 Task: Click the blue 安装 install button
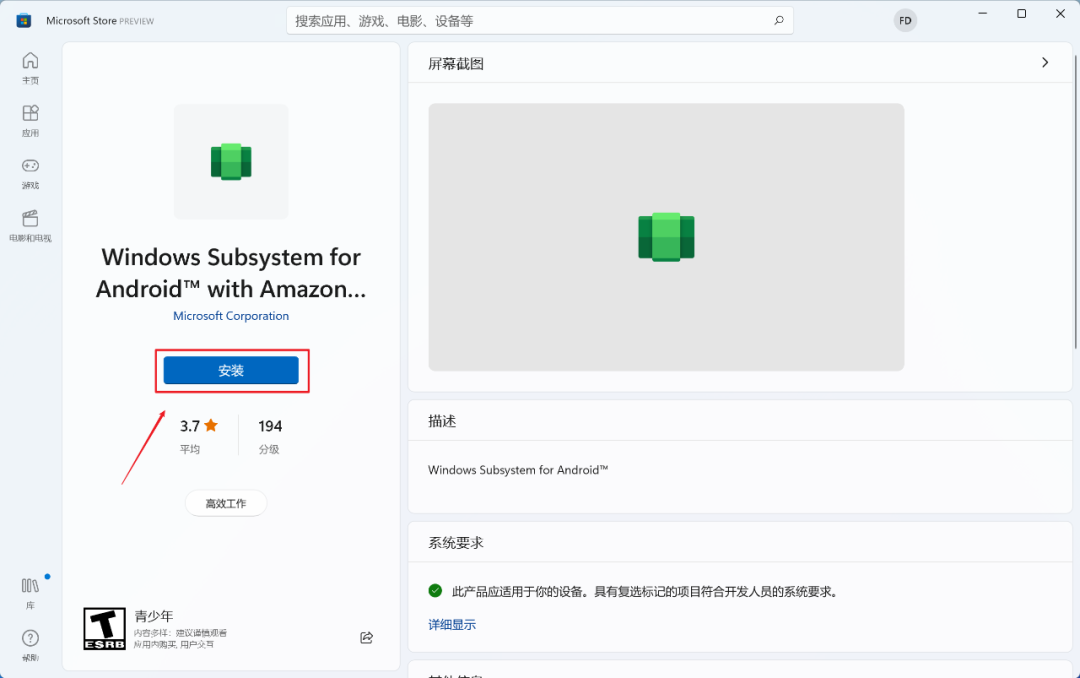[231, 370]
